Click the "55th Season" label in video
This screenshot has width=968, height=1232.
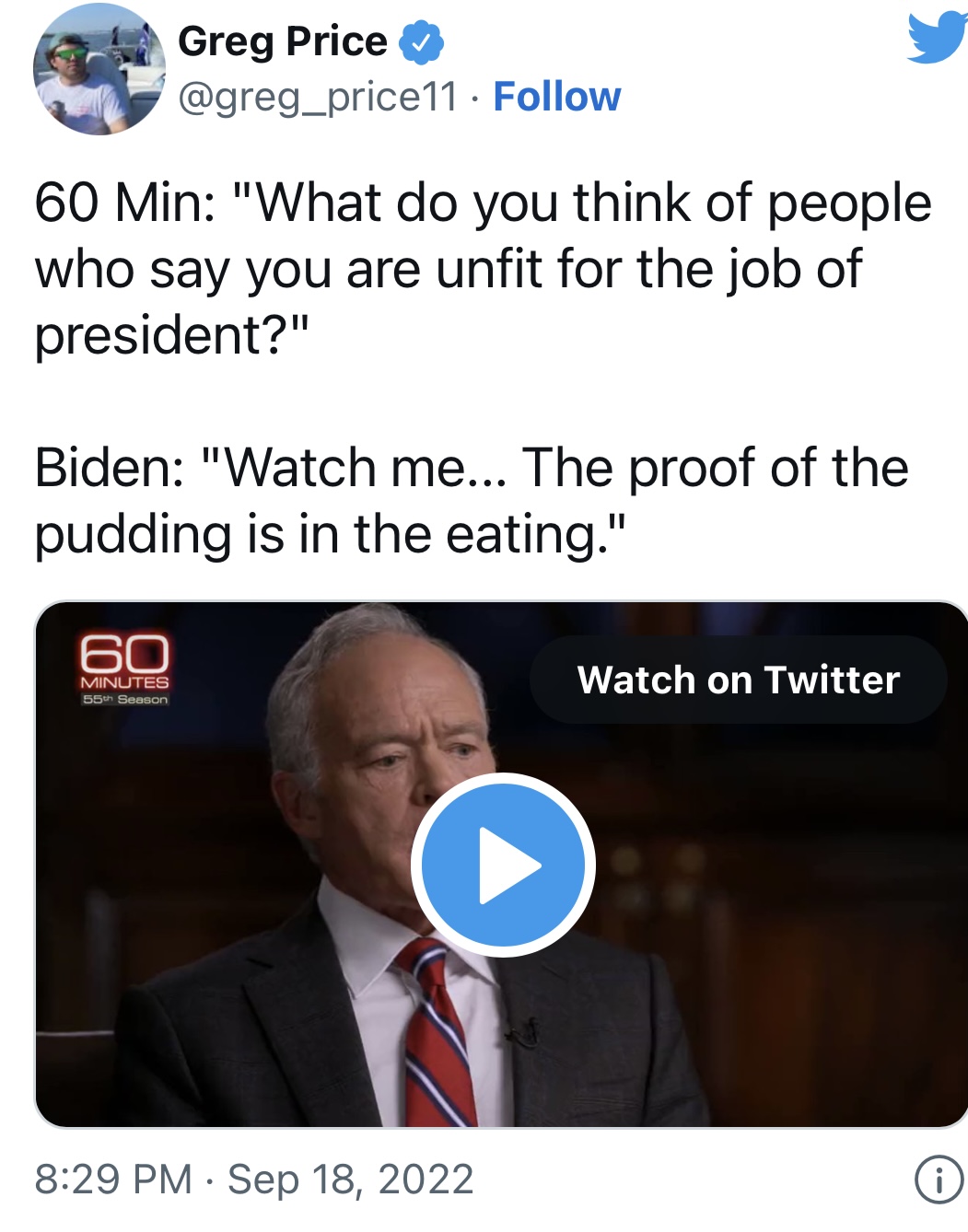click(125, 700)
